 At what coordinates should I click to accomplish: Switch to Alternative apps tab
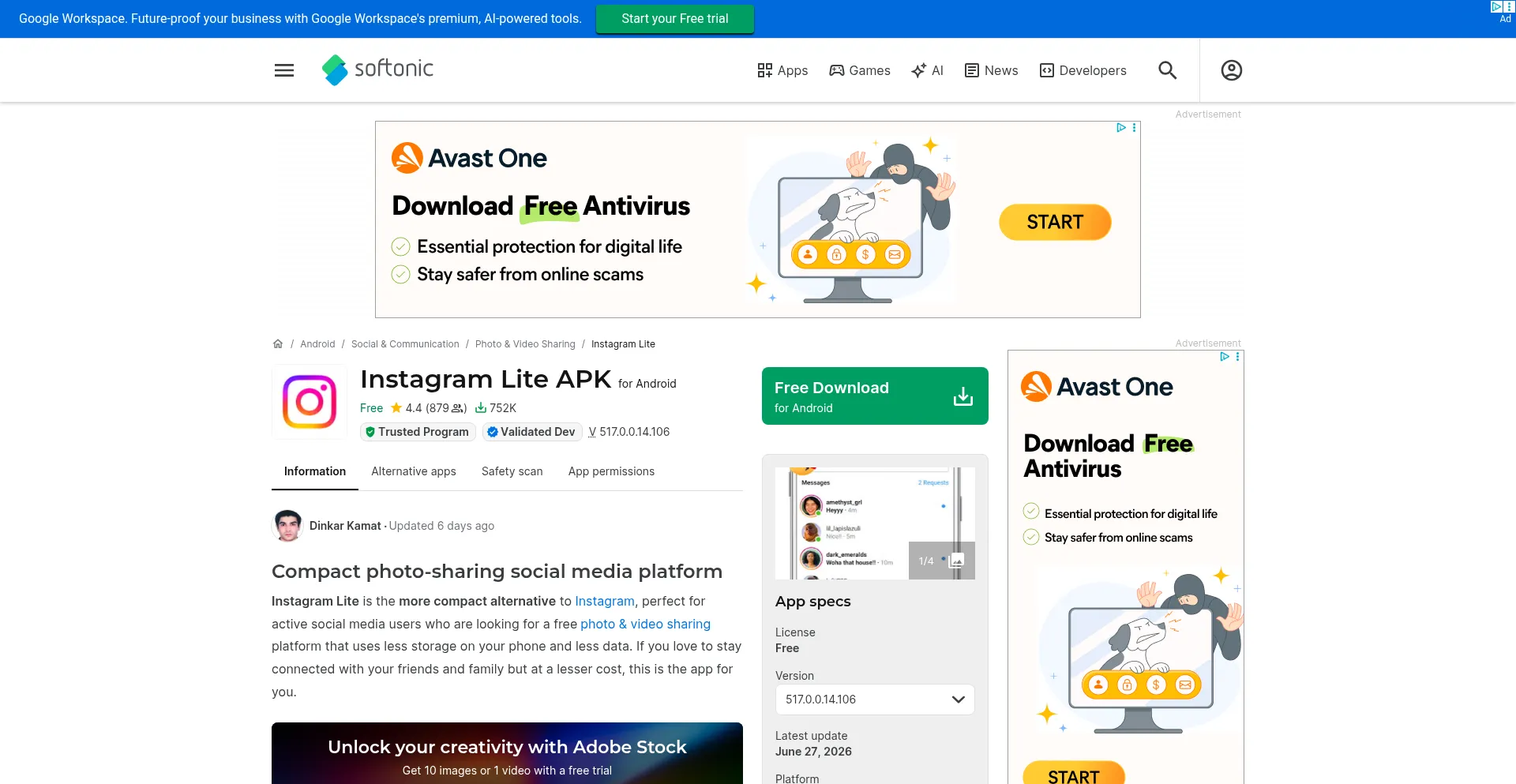(x=414, y=471)
